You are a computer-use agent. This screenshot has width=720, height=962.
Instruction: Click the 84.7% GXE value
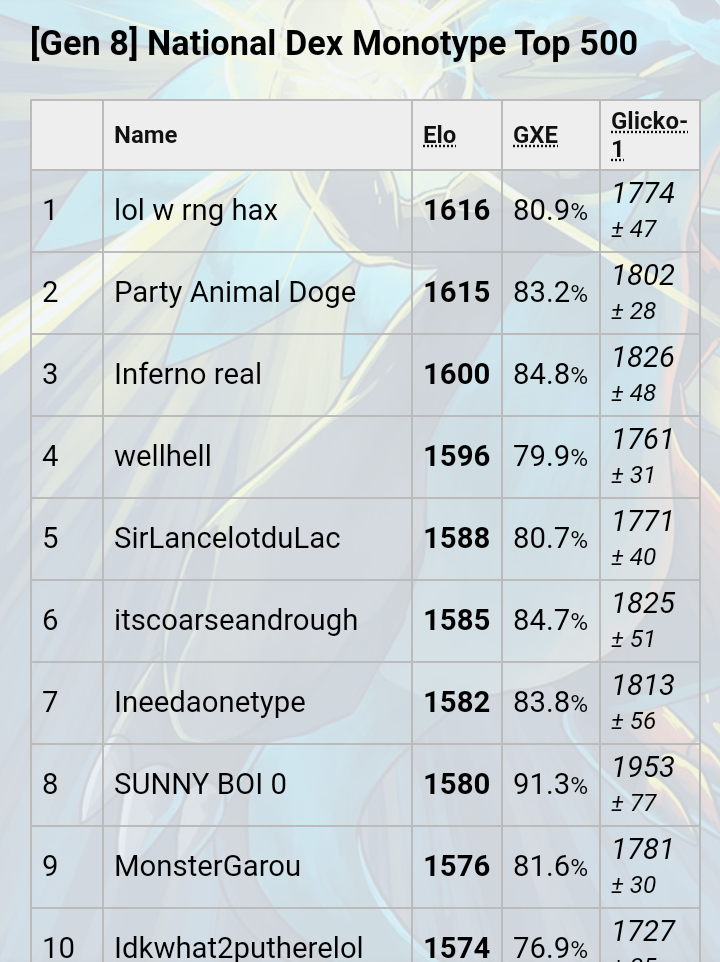coord(551,620)
